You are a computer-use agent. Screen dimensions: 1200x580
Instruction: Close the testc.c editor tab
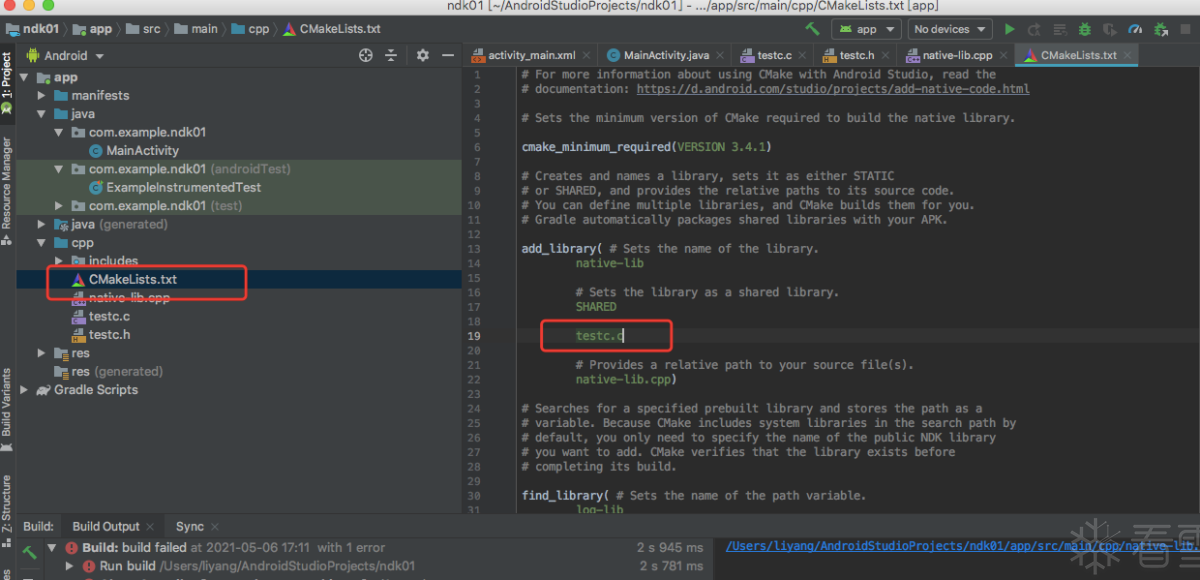[x=802, y=56]
